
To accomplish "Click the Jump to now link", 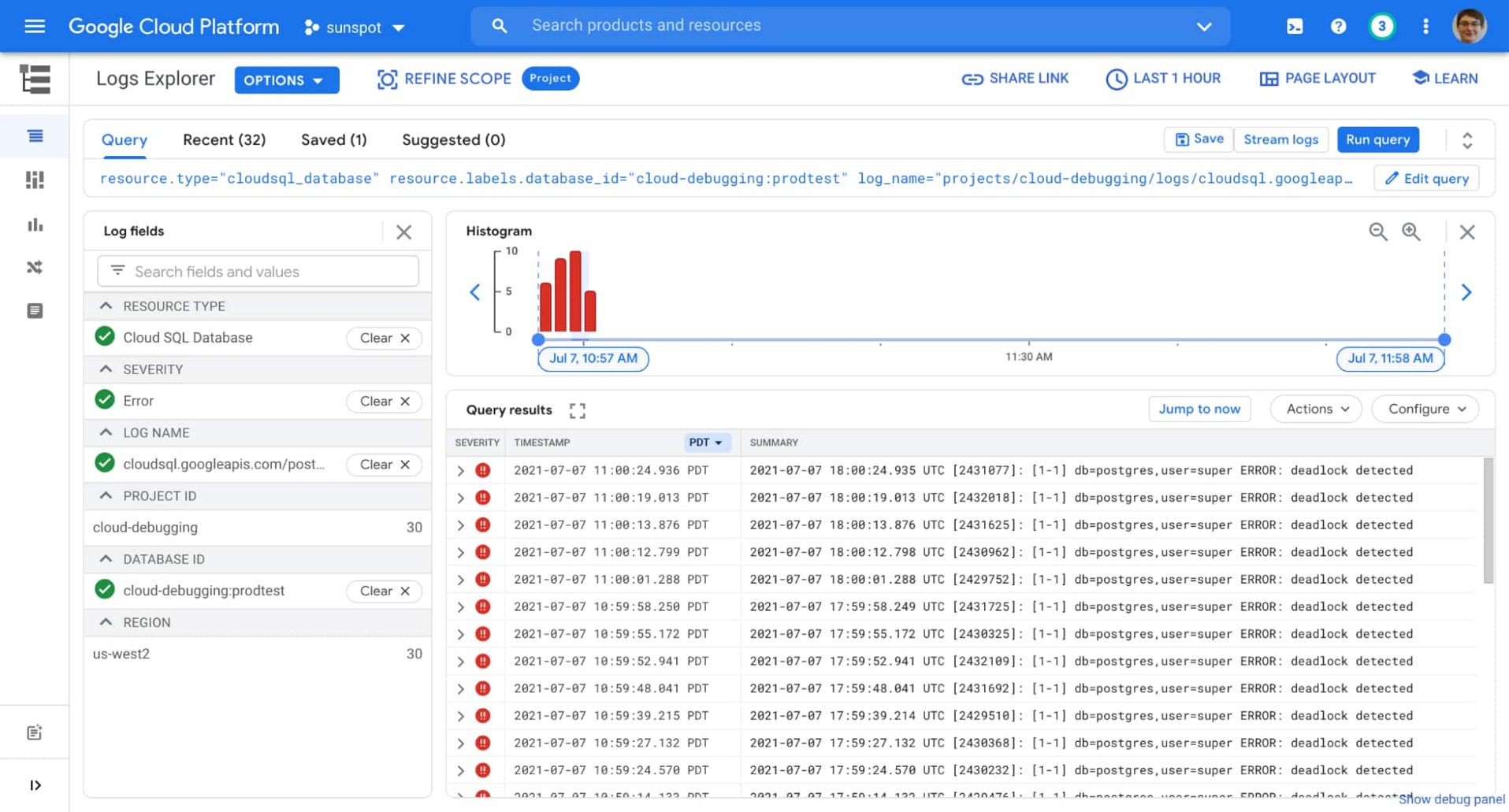I will click(x=1199, y=409).
